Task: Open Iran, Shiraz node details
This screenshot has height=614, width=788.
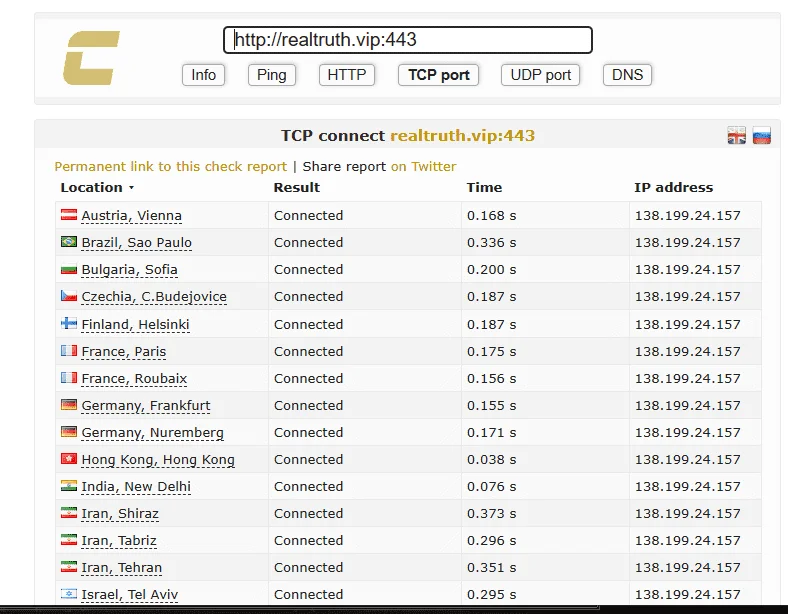Action: point(120,514)
